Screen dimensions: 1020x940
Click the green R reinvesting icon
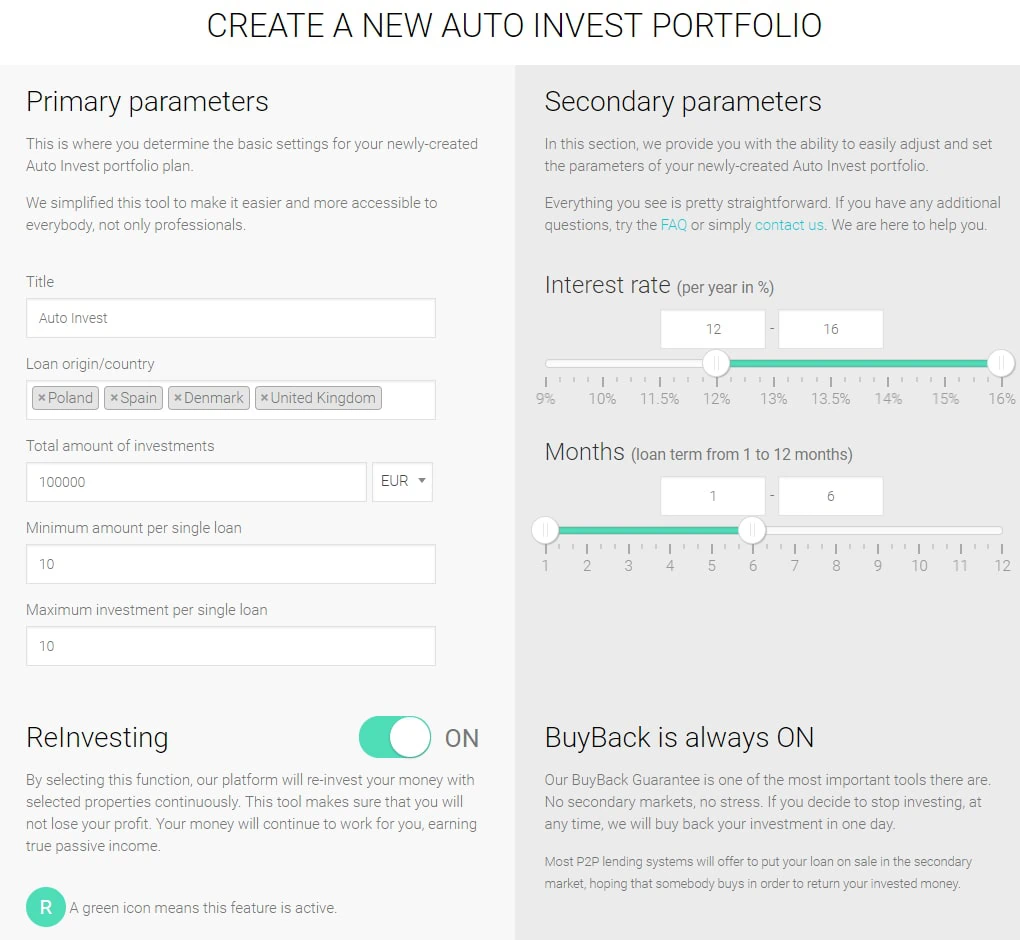pos(46,907)
